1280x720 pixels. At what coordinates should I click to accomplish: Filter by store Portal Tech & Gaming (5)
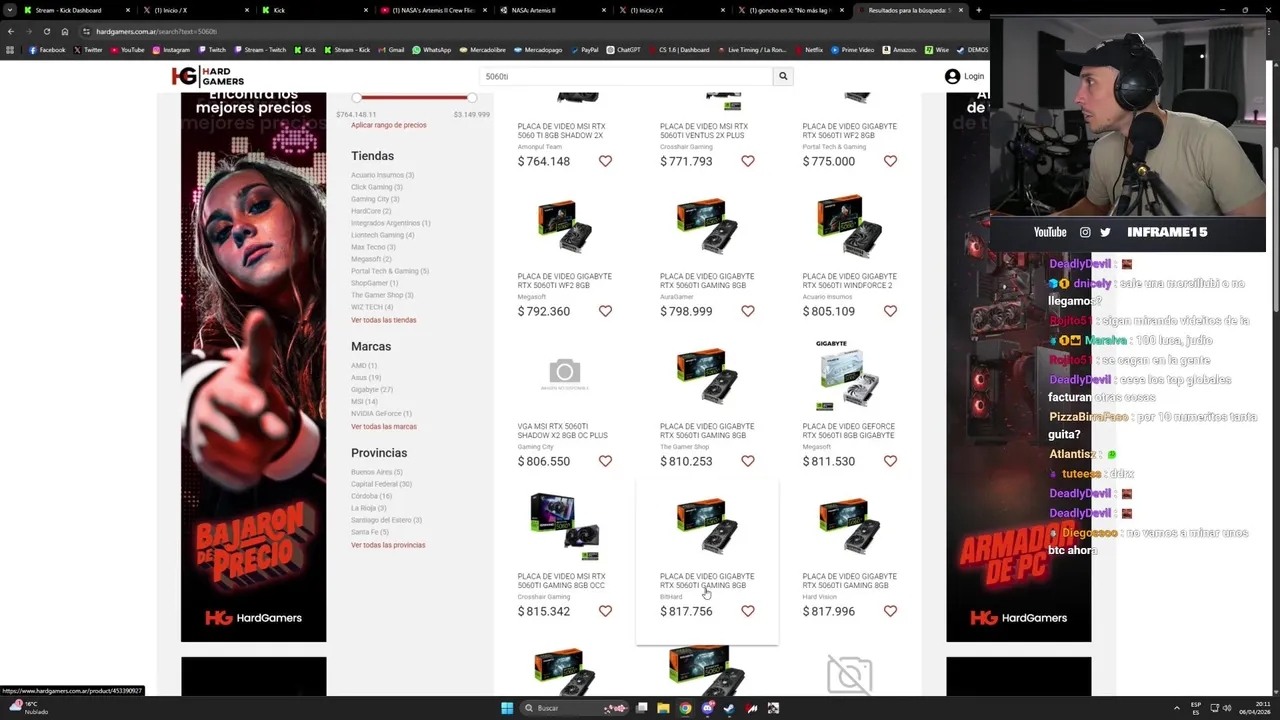tap(390, 271)
